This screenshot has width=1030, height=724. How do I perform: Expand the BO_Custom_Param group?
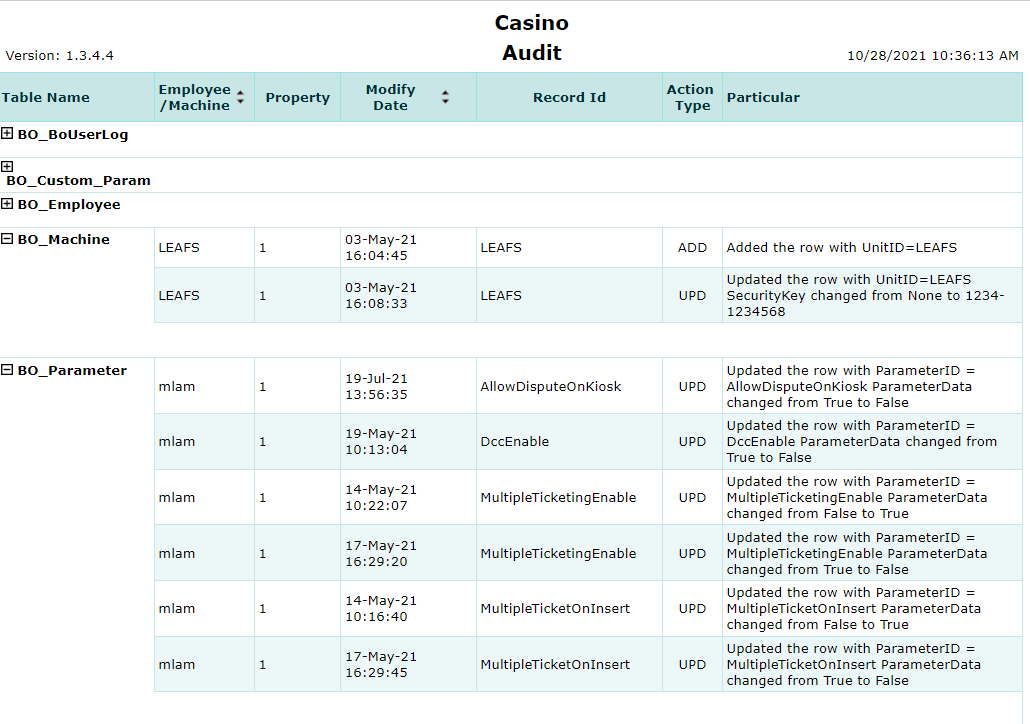pos(7,166)
